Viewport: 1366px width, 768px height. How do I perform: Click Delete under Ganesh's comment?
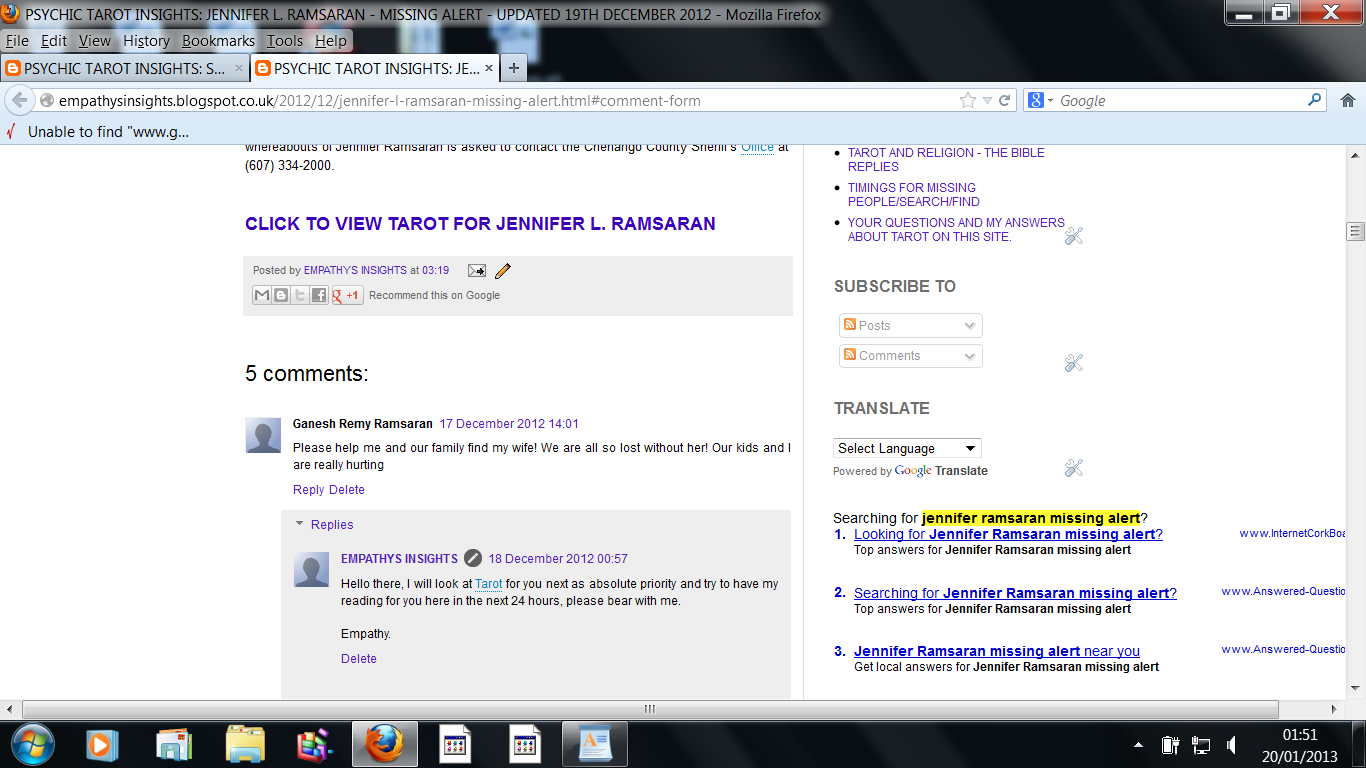(347, 490)
